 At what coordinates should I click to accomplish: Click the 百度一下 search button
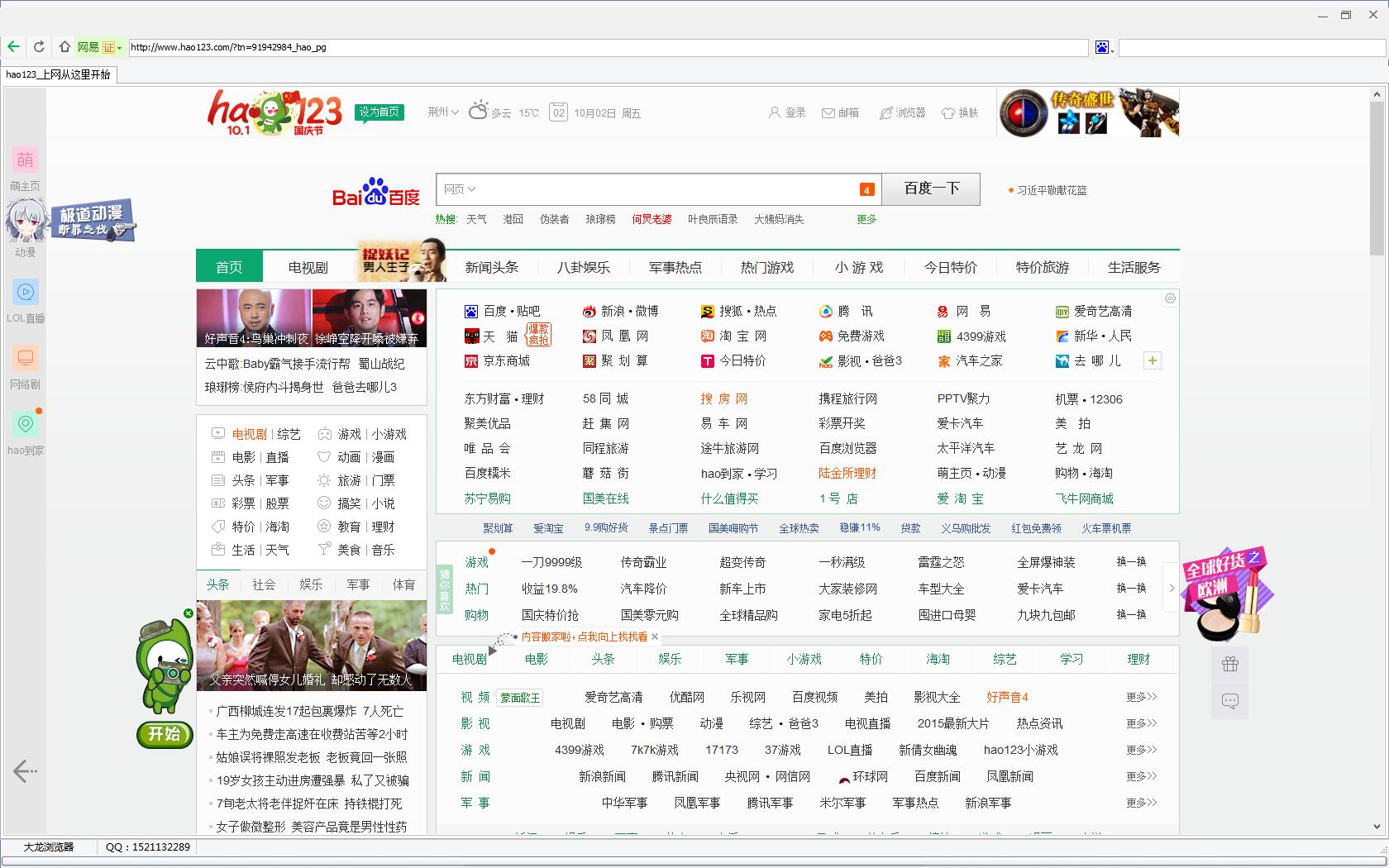tap(931, 189)
